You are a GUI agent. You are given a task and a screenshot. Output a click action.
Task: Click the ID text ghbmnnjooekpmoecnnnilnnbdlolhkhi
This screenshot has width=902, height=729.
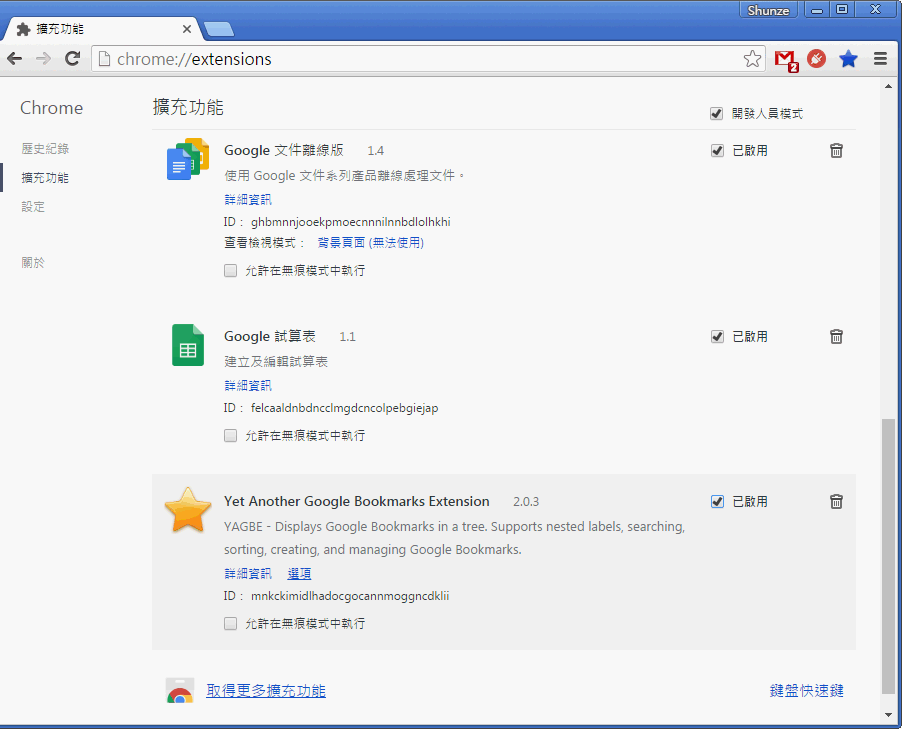point(350,222)
